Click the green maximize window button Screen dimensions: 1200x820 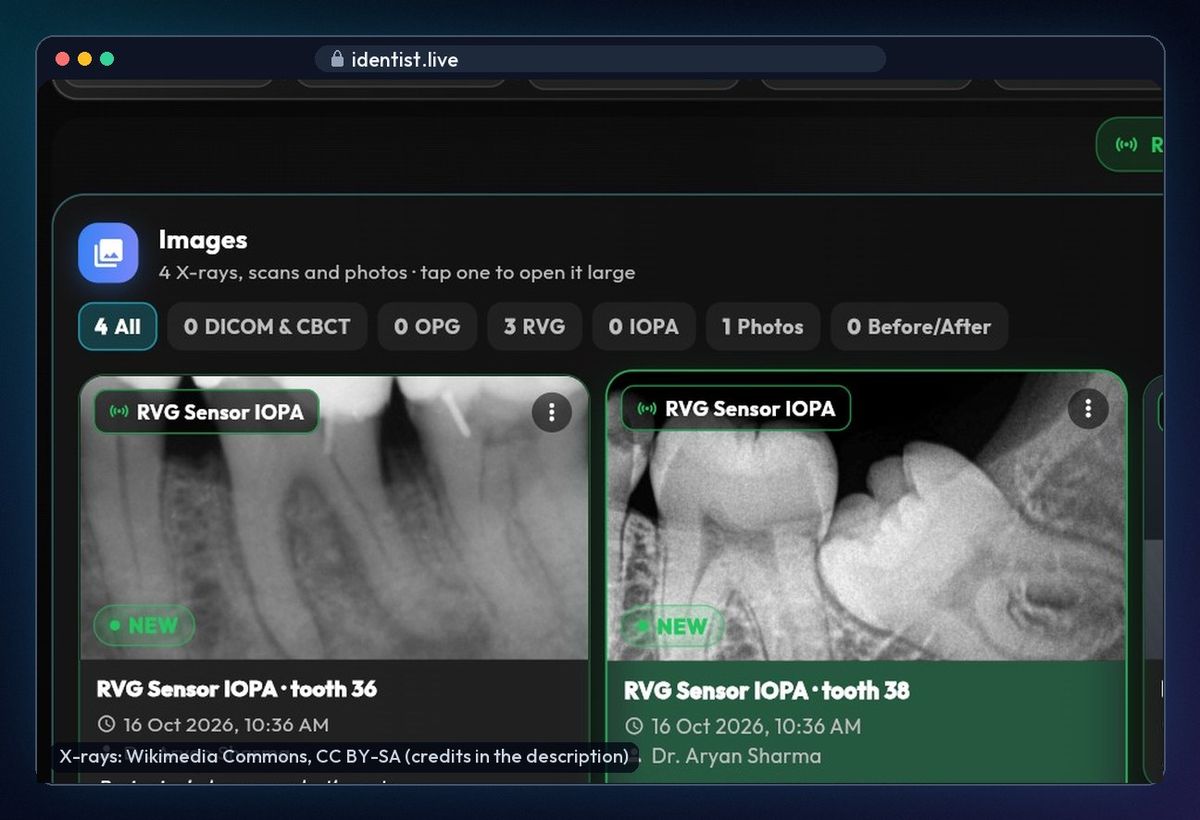[x=107, y=59]
